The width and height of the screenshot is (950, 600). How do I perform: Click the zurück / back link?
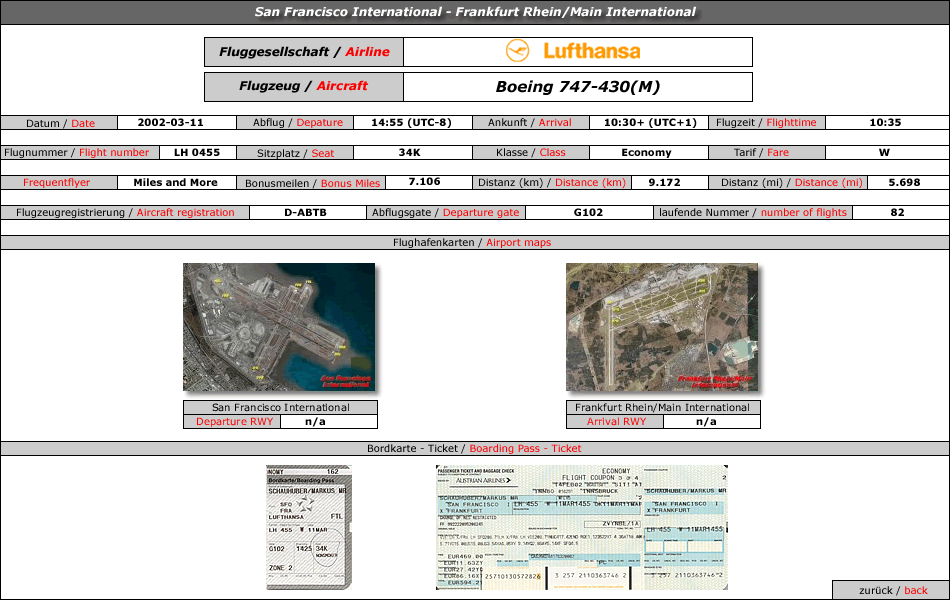[x=893, y=590]
